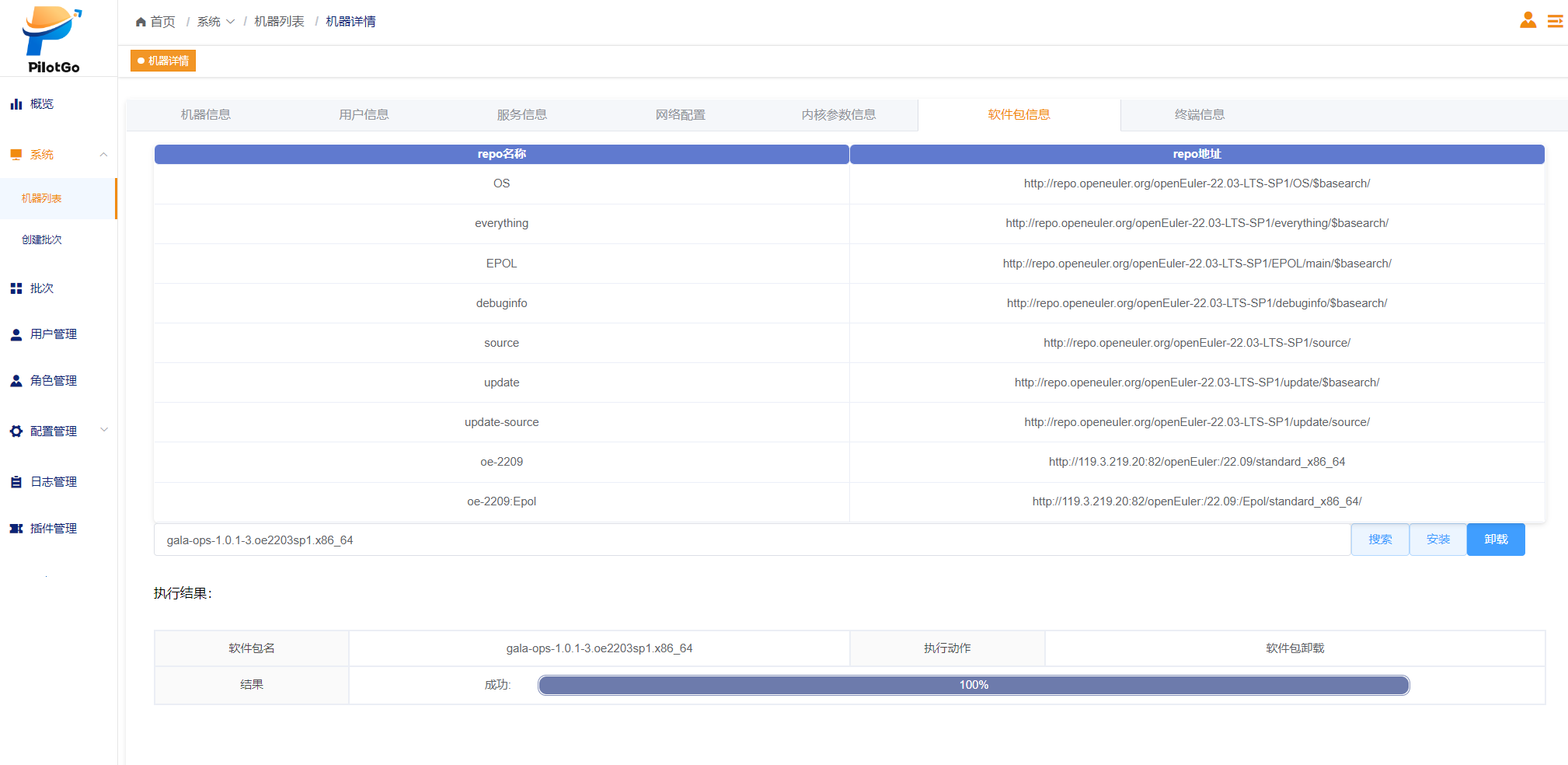
Task: Click the PilotGo logo
Action: click(53, 39)
